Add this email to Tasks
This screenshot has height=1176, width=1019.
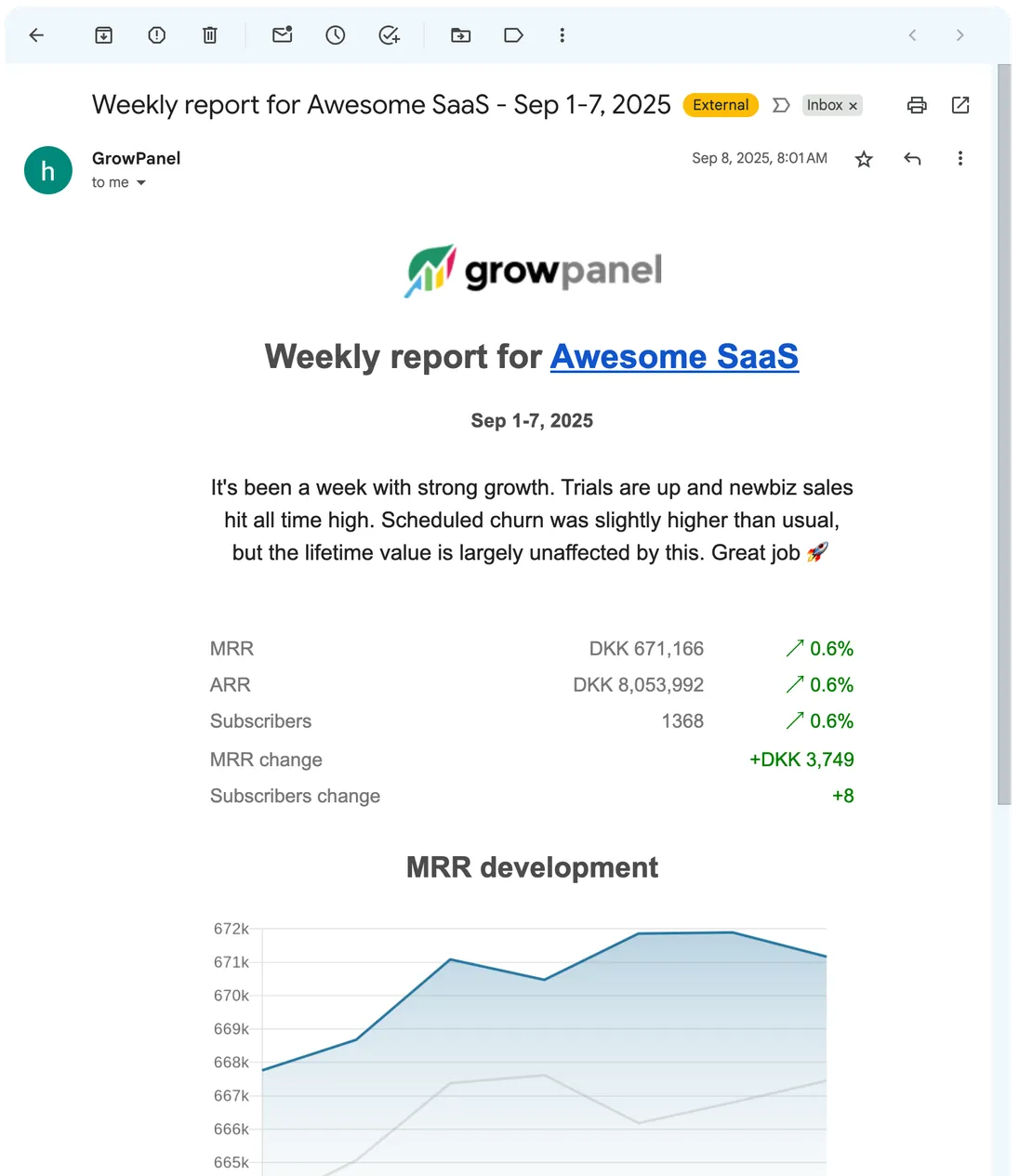[388, 34]
